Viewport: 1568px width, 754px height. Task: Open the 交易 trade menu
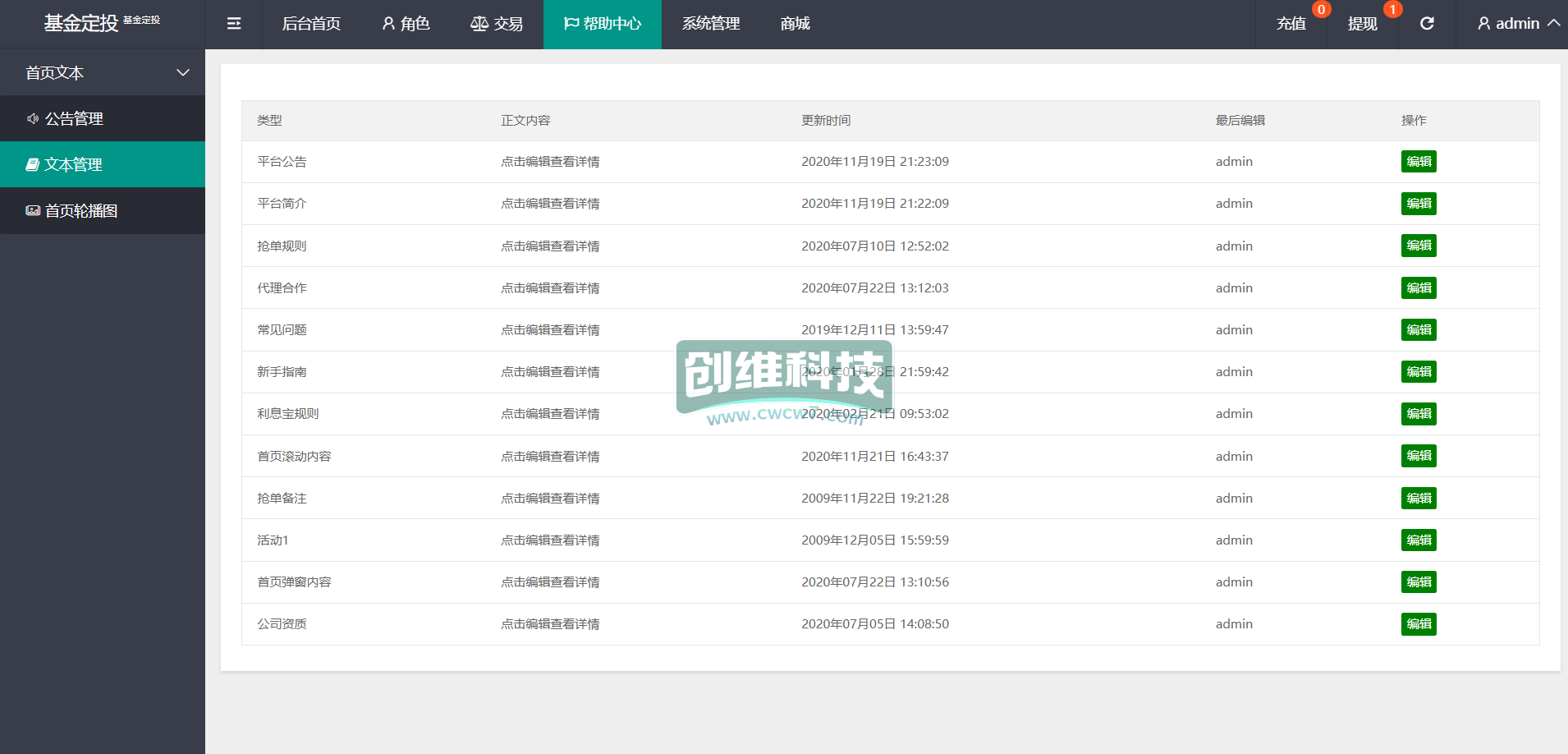(497, 24)
